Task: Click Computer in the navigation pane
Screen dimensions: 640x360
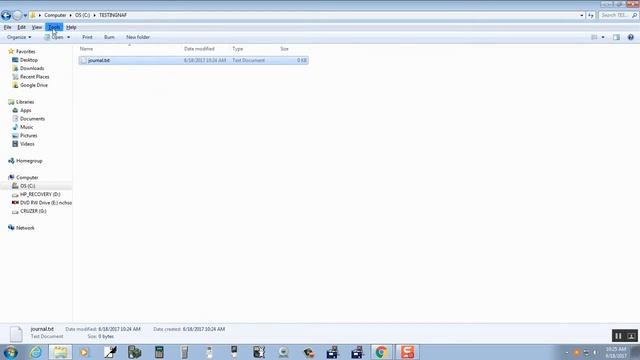Action: pyautogui.click(x=23, y=178)
